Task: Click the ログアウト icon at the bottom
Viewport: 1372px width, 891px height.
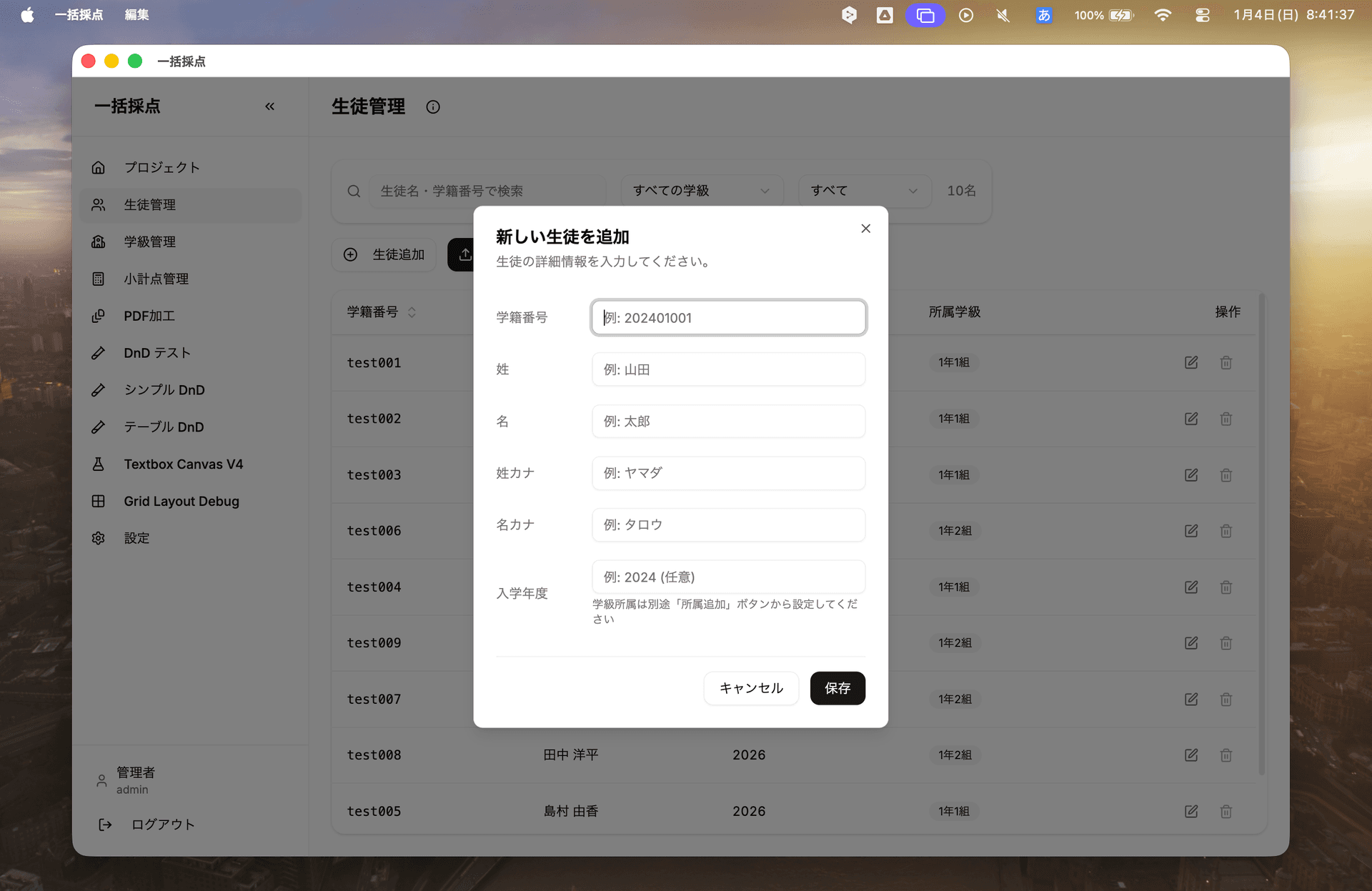Action: coord(104,825)
